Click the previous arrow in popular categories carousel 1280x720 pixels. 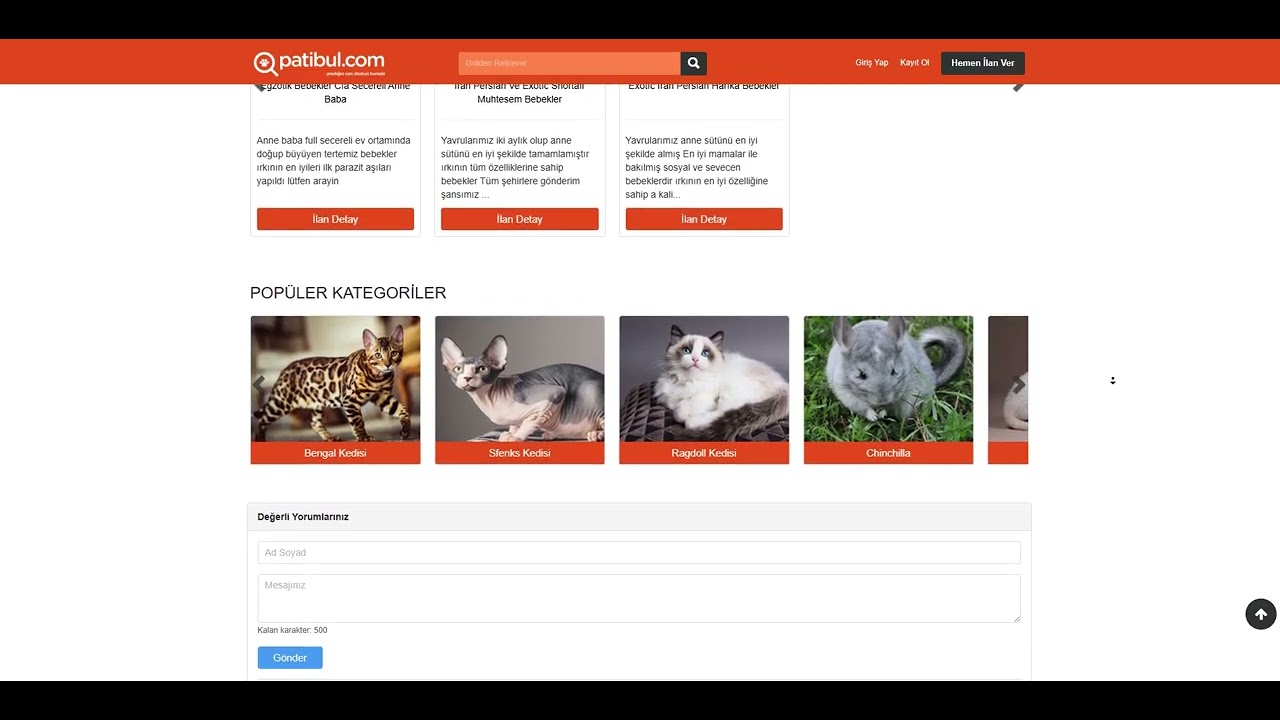[260, 383]
